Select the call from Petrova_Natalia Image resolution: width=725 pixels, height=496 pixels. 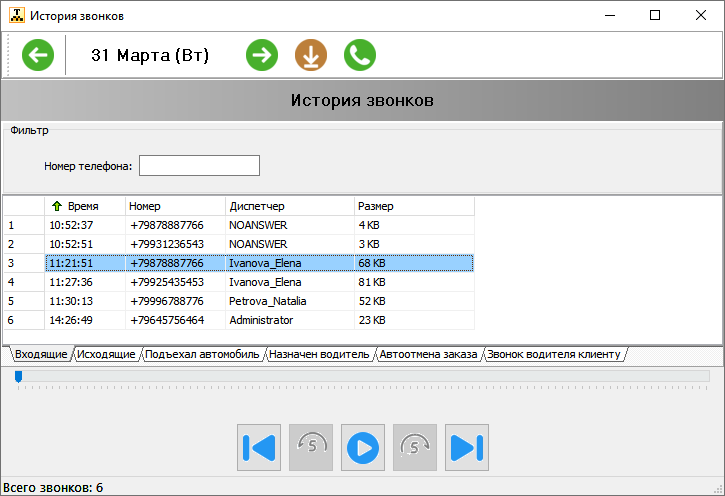tap(267, 301)
